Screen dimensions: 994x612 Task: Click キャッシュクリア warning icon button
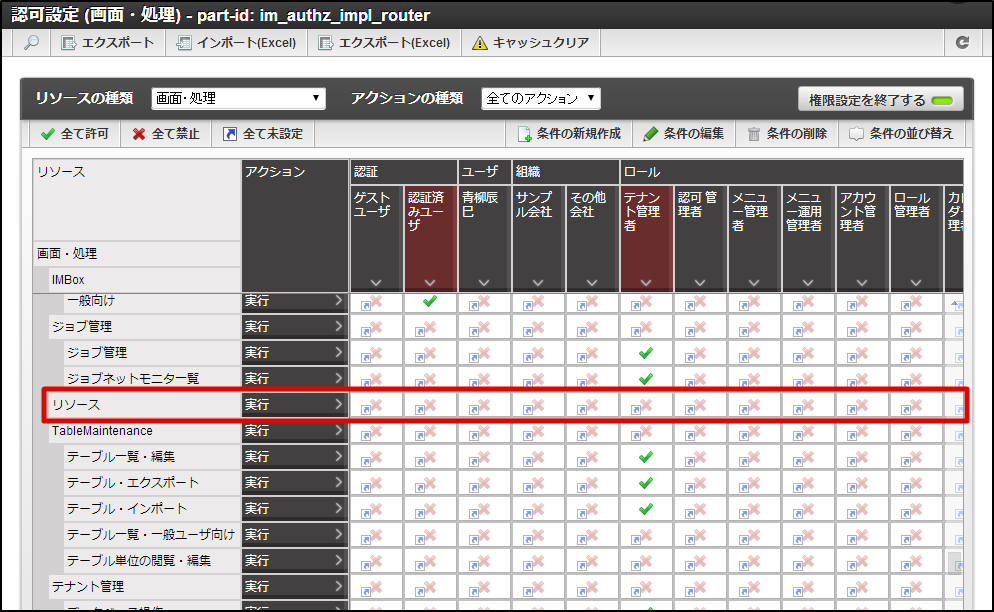(x=530, y=43)
